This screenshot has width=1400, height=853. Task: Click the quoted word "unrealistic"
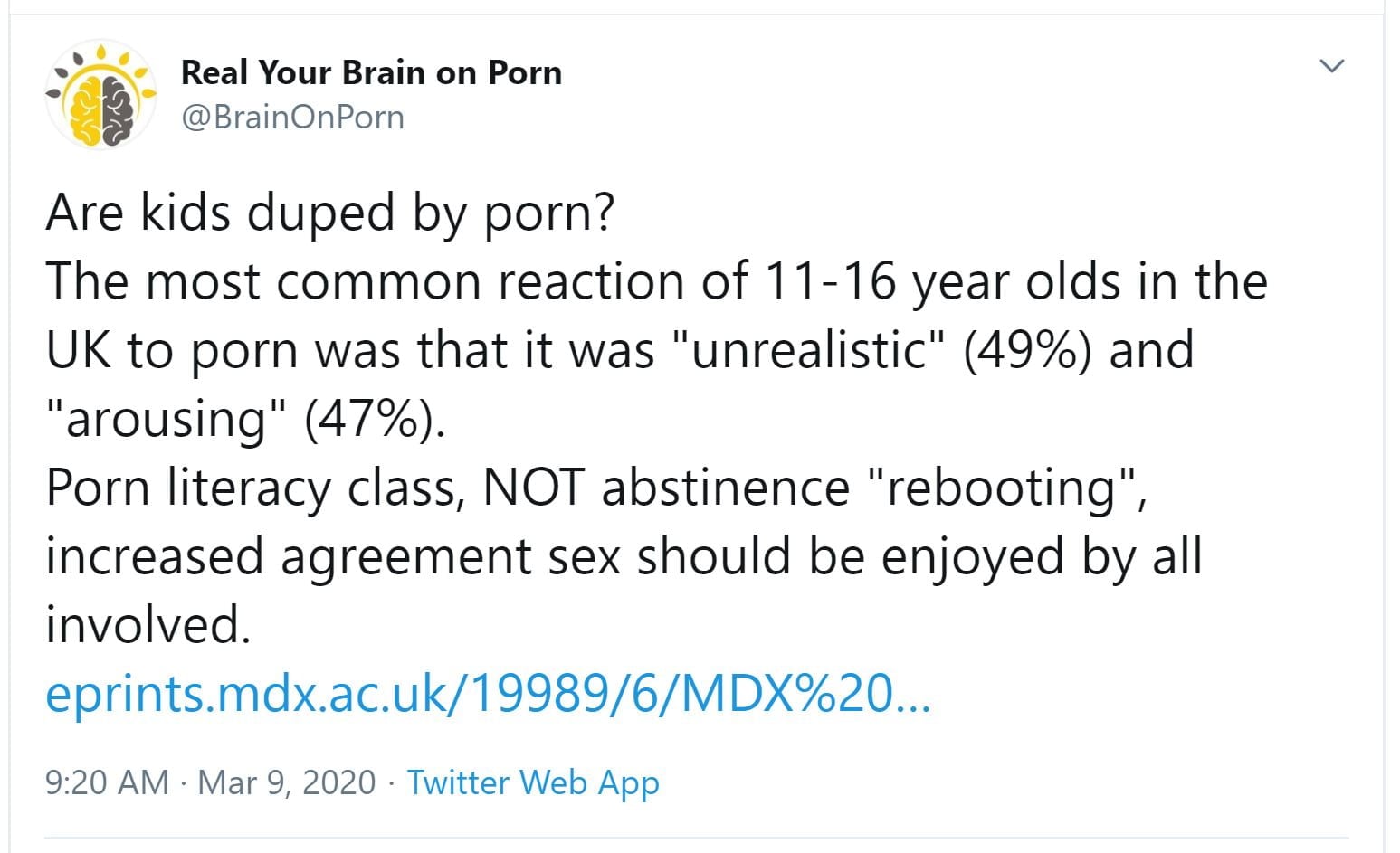pyautogui.click(x=811, y=350)
